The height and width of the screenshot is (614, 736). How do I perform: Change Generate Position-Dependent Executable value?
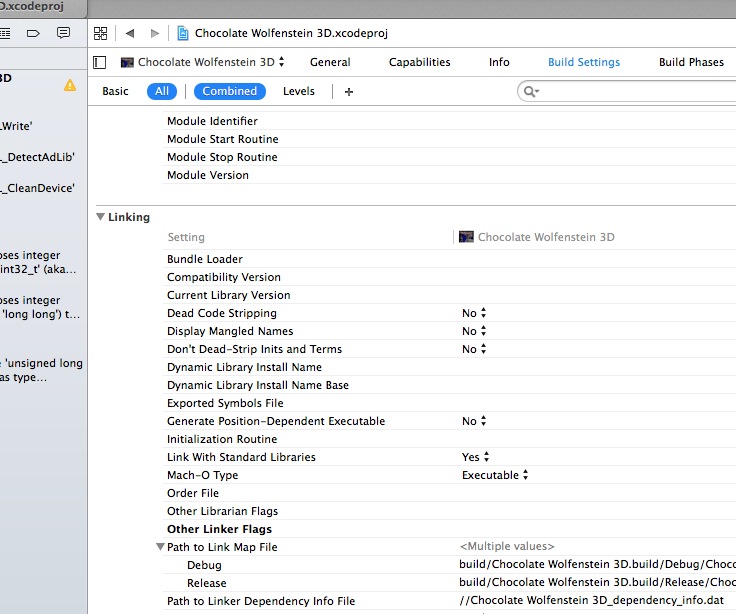click(x=474, y=421)
